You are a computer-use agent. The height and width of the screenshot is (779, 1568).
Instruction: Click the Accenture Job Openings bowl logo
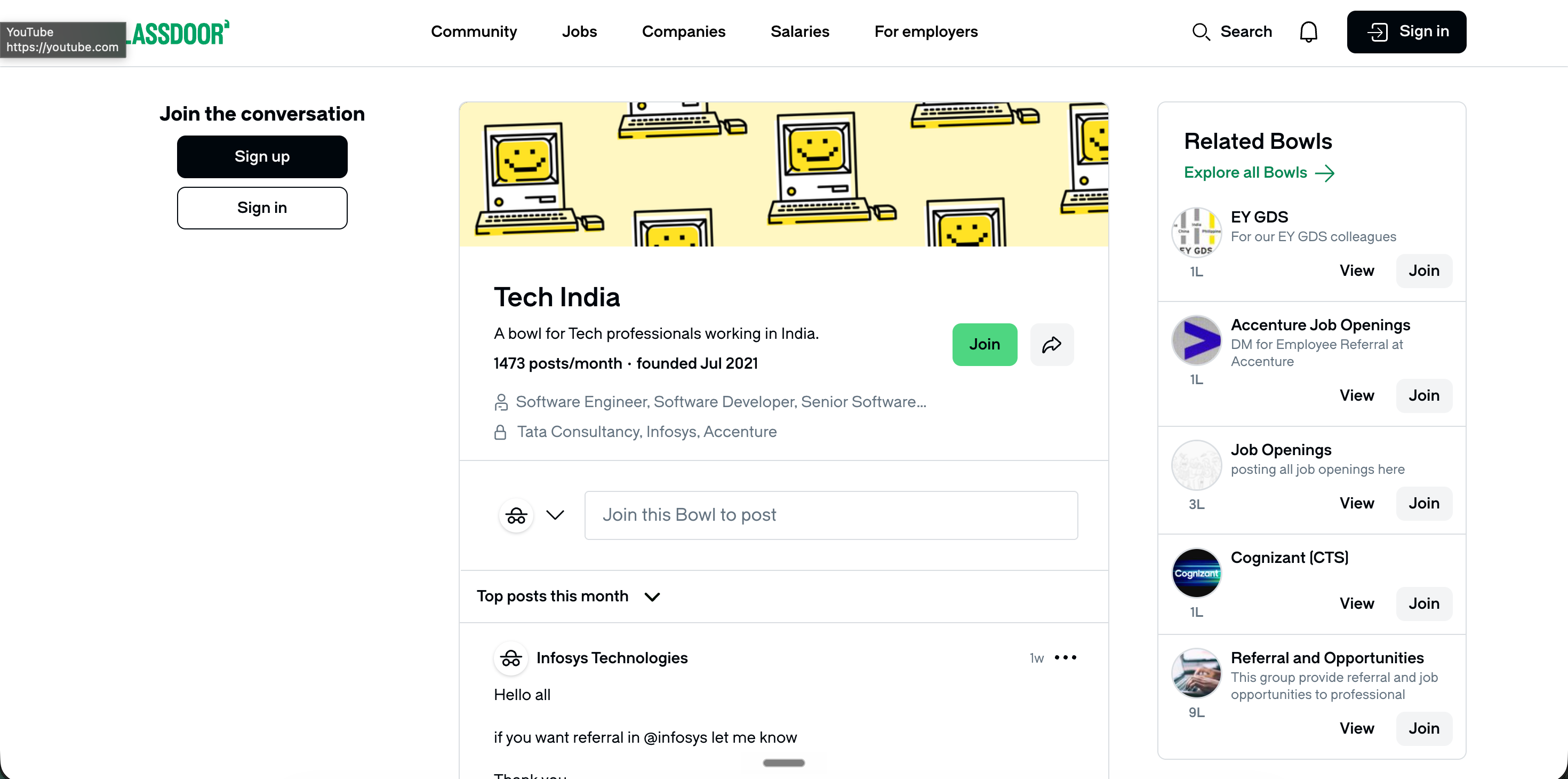[1196, 340]
